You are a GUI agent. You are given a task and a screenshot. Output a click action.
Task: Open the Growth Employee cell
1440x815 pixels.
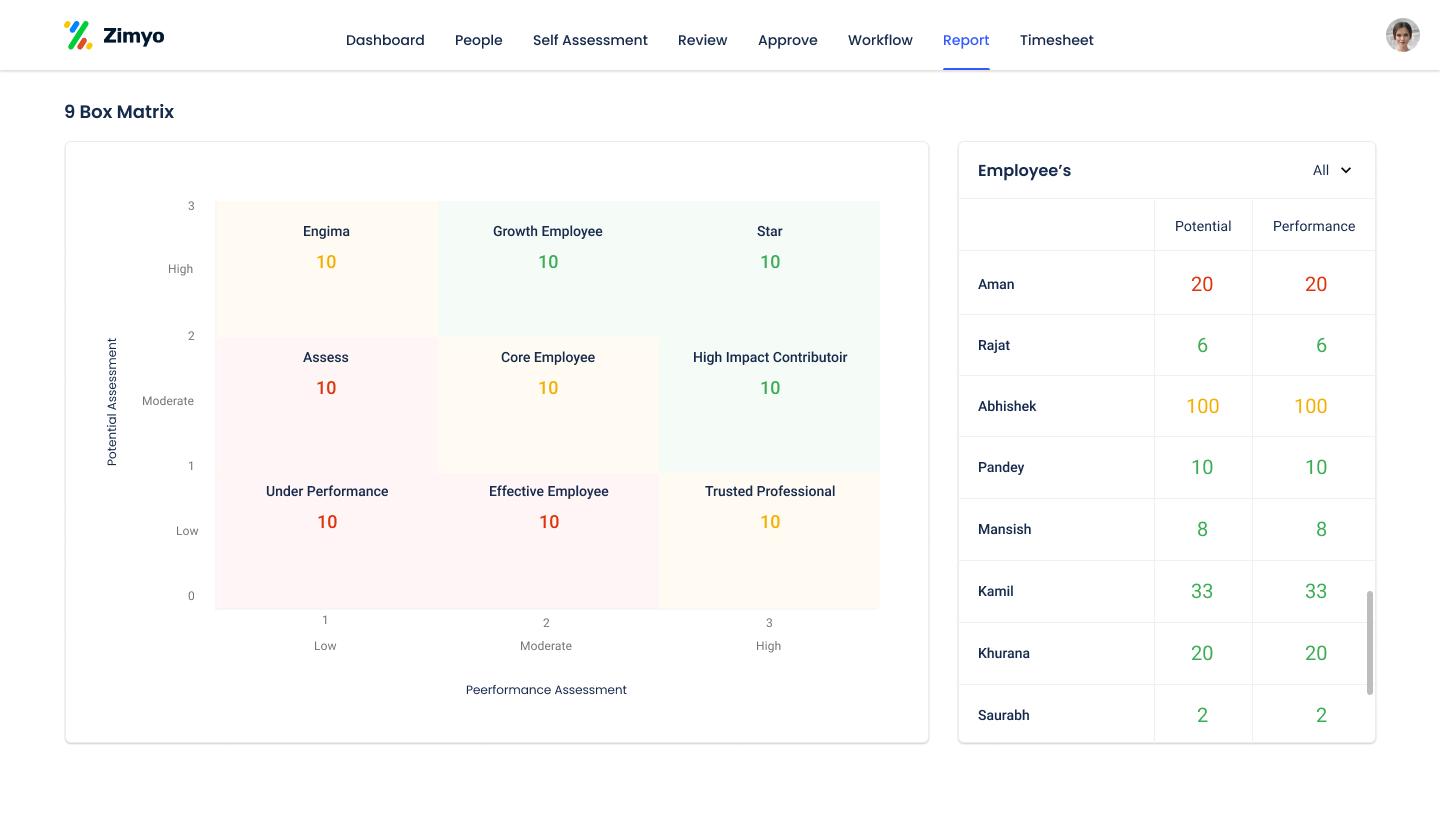pos(548,268)
